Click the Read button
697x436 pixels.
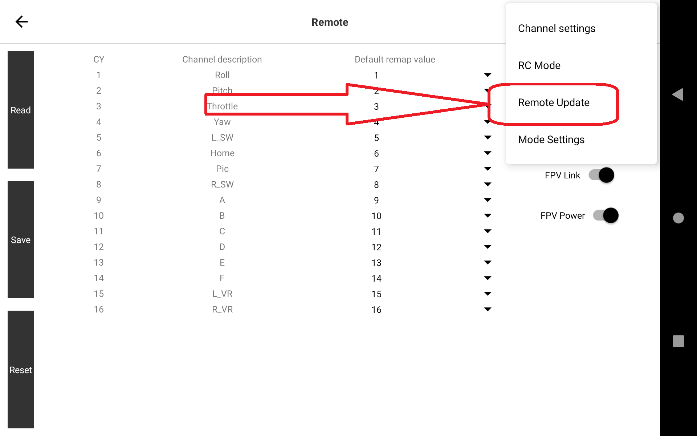coord(20,110)
